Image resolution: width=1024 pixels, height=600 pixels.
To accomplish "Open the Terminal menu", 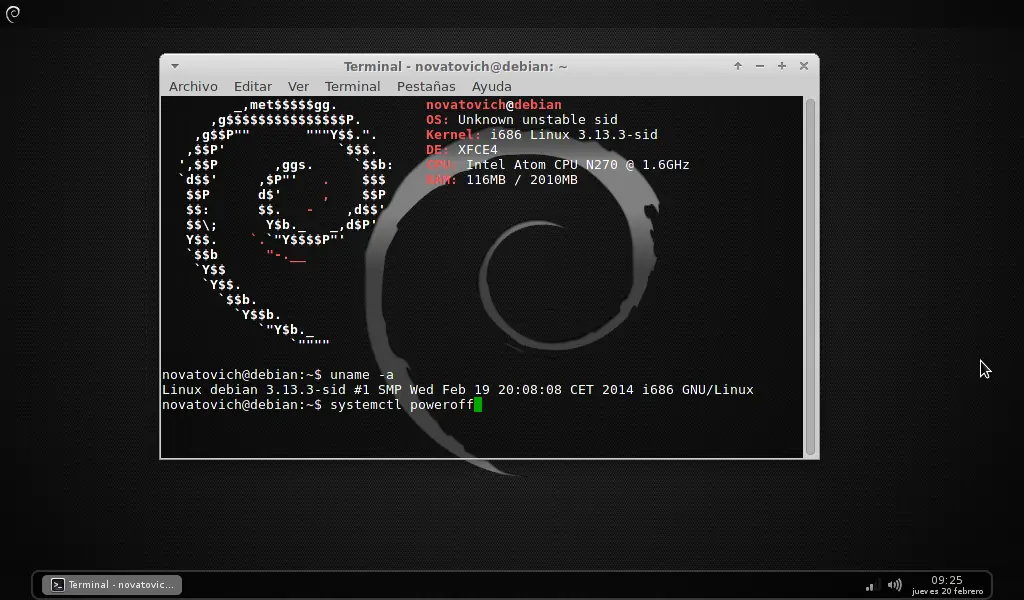I will 353,86.
